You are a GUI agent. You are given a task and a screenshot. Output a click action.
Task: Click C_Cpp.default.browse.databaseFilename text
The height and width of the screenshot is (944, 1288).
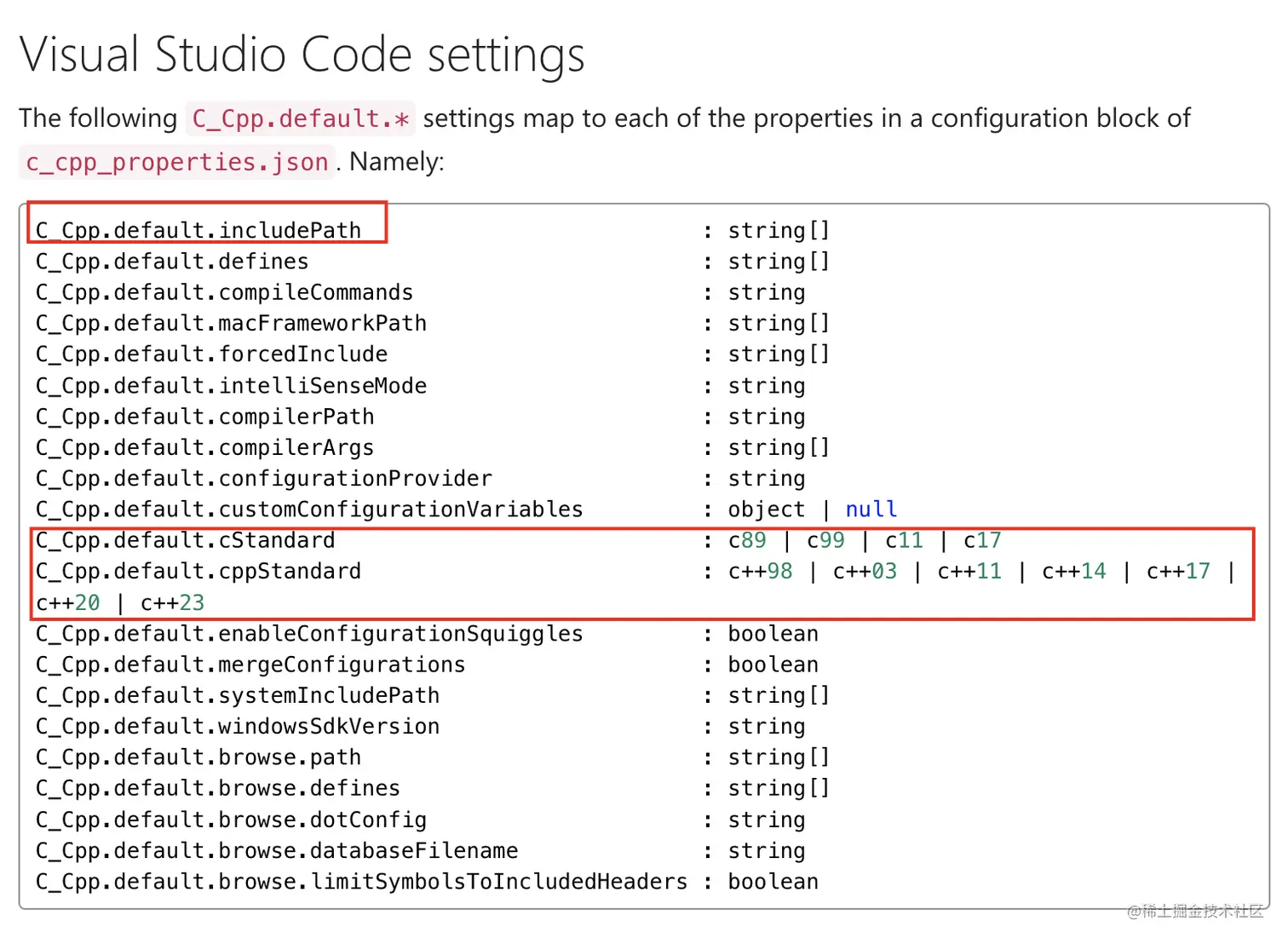click(277, 851)
